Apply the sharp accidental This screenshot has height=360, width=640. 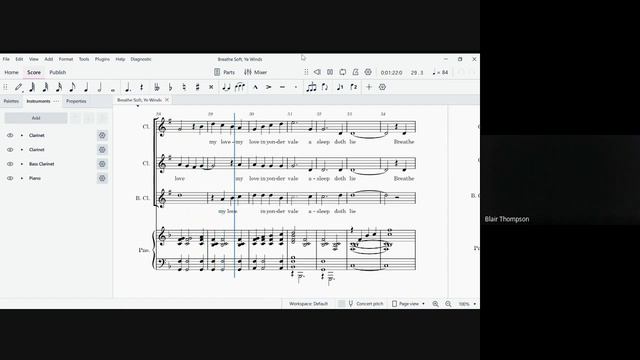(198, 87)
